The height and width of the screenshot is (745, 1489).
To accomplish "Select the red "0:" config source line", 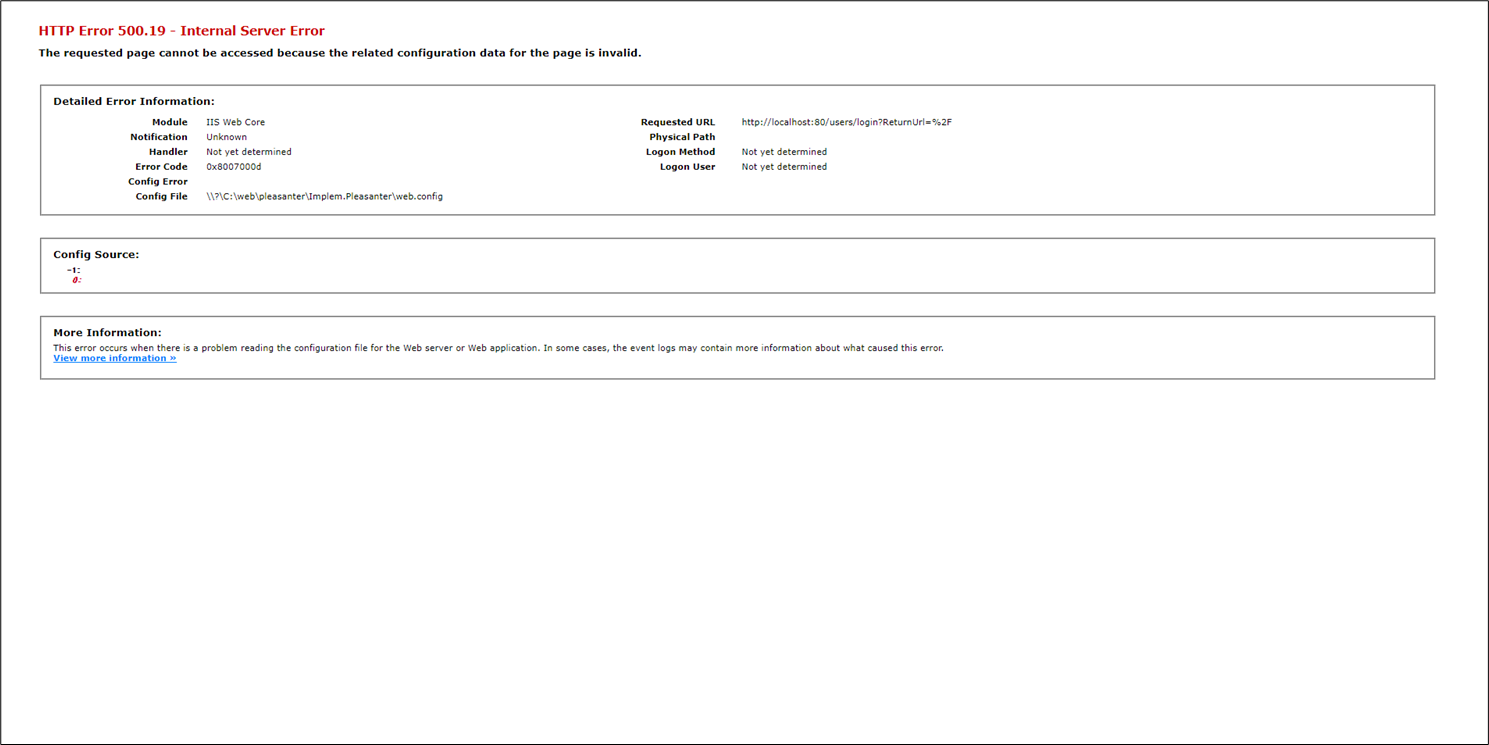I will click(x=77, y=280).
